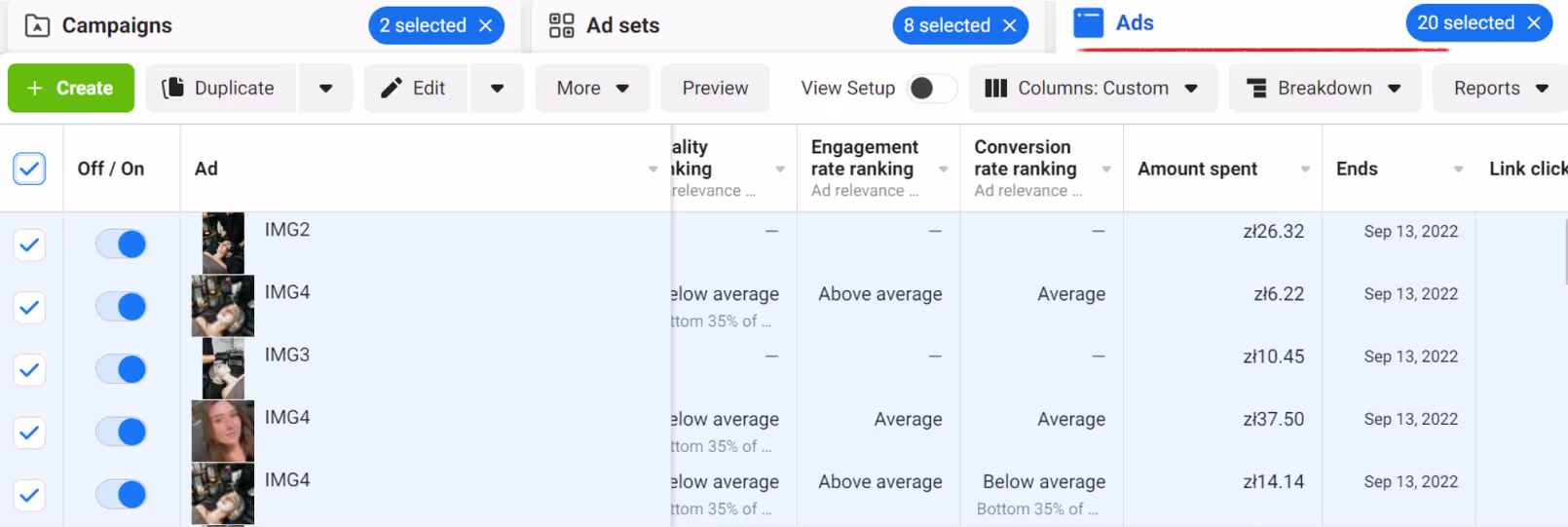Click the Ad sets grid icon

(x=562, y=25)
